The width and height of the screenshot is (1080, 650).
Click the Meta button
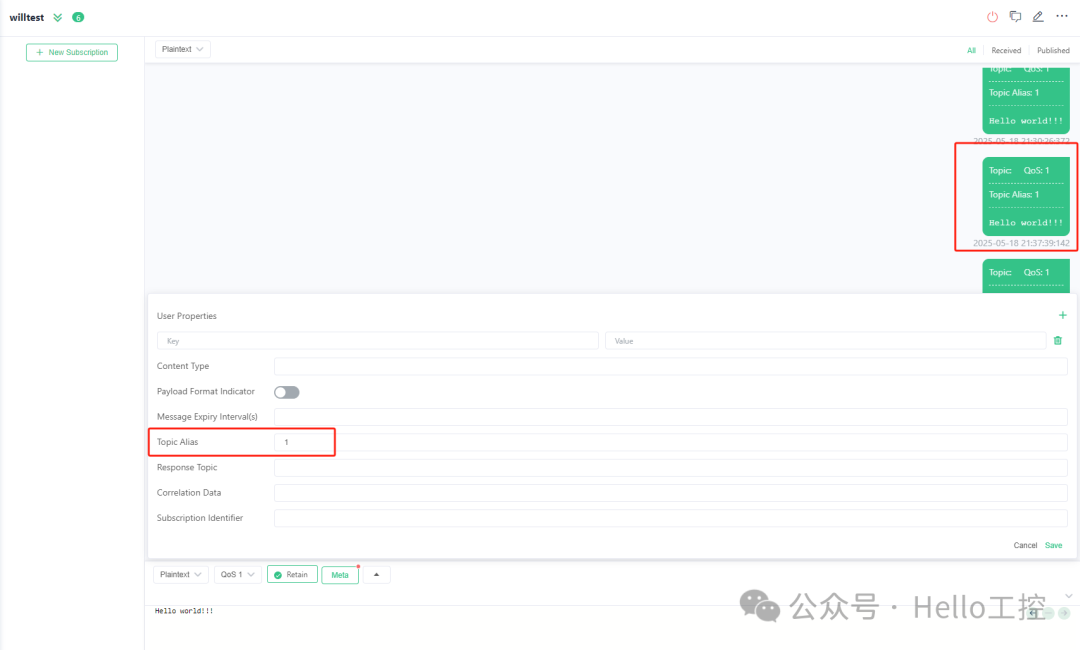(x=340, y=574)
